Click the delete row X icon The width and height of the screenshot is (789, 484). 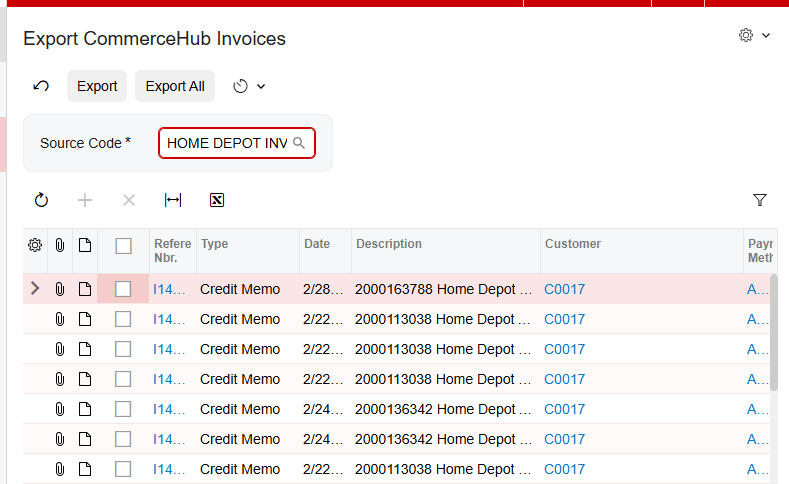[x=129, y=200]
